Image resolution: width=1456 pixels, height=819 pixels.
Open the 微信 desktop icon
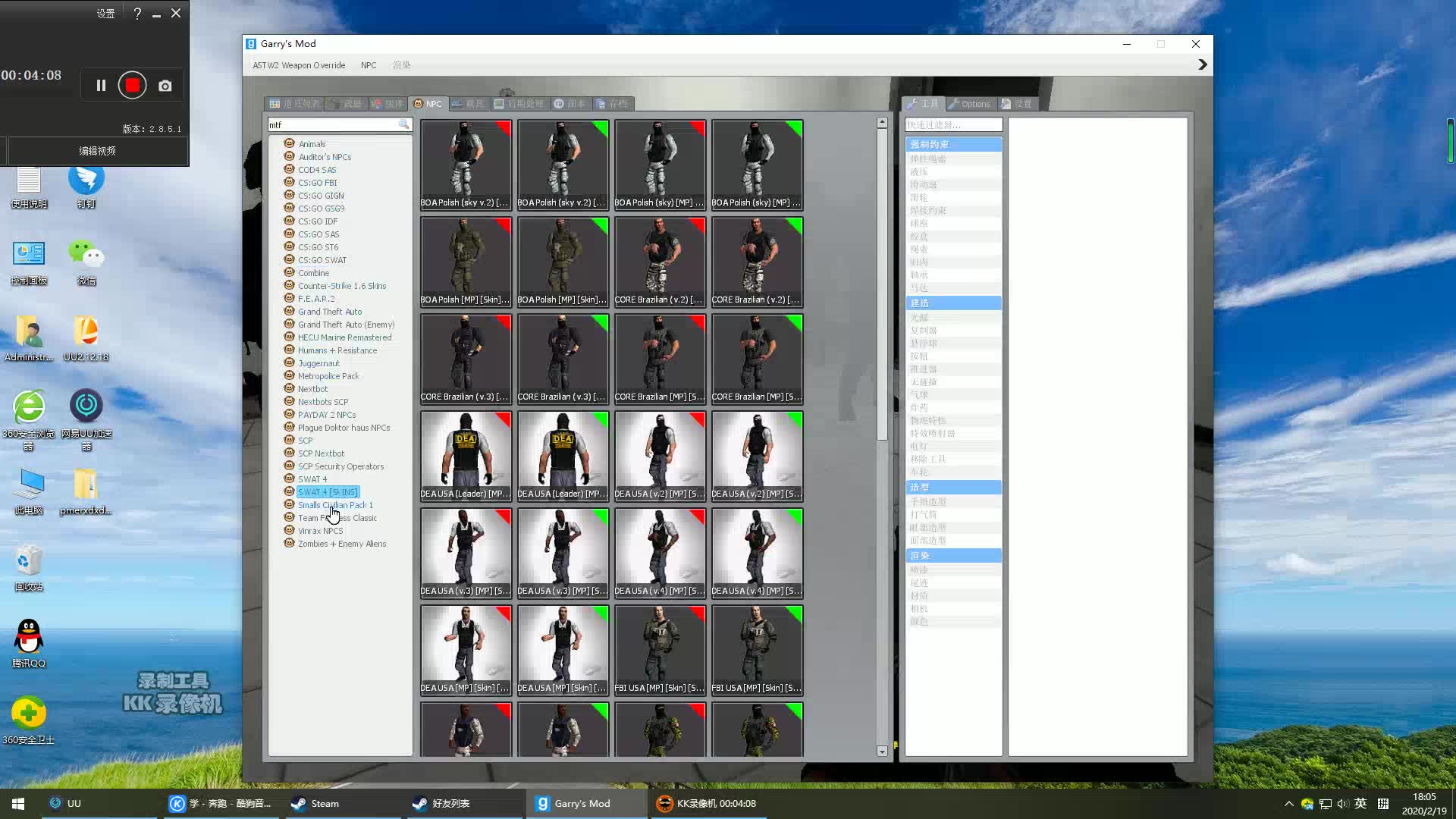86,261
